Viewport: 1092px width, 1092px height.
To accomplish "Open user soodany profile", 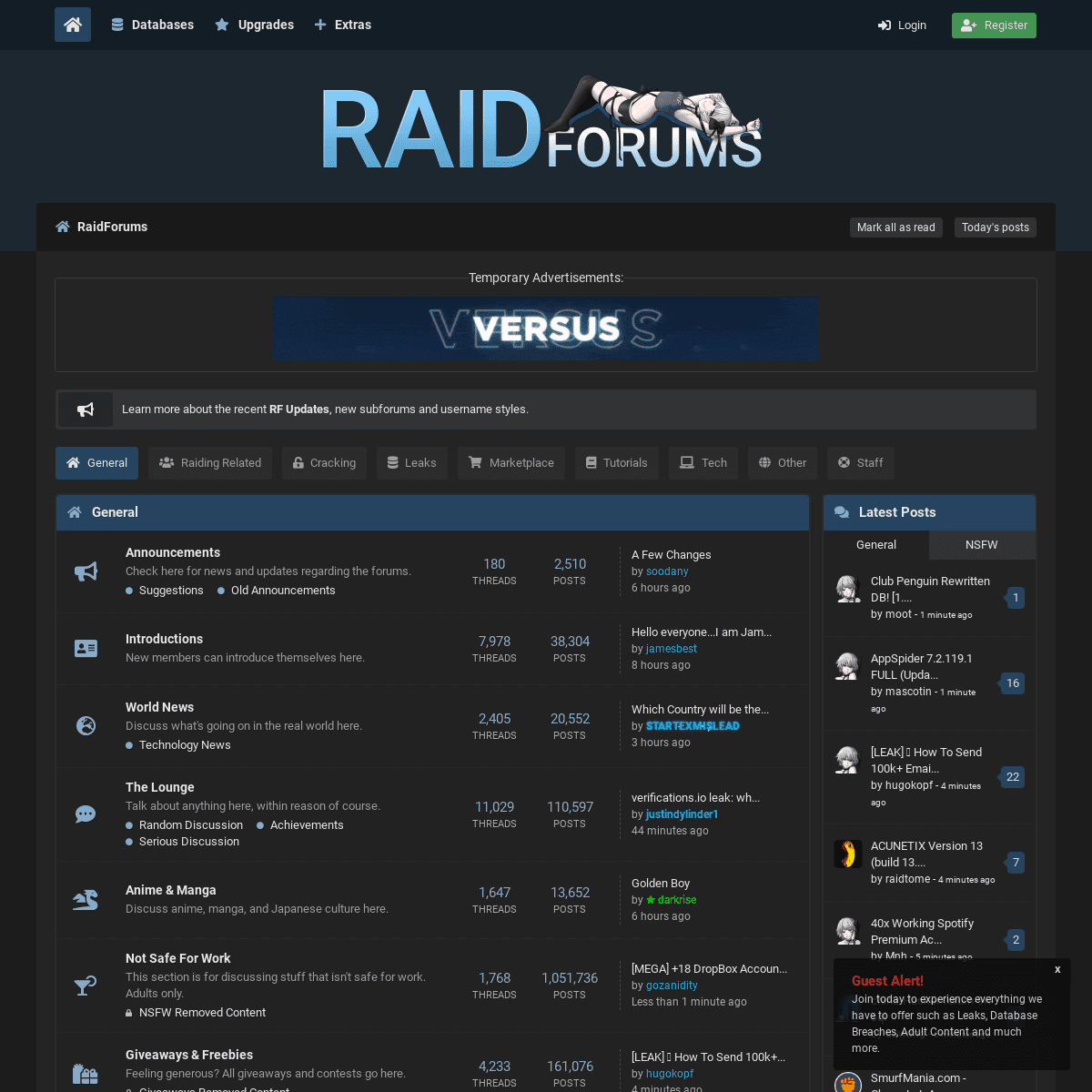I will coord(667,571).
